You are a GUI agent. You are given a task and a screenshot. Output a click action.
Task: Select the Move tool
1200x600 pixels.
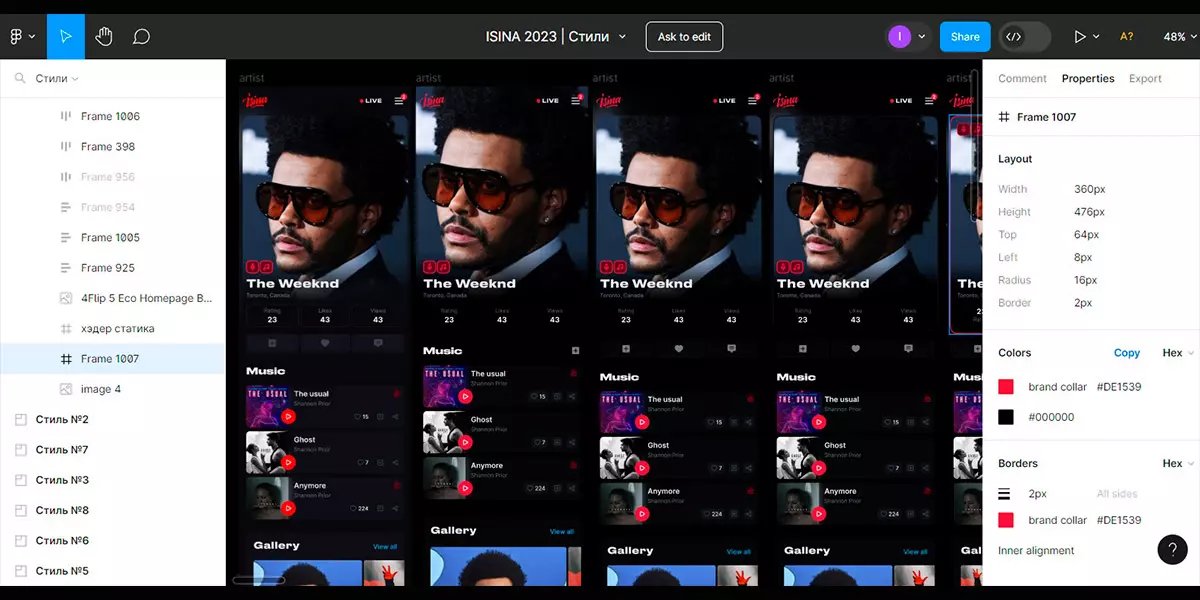pyautogui.click(x=66, y=37)
